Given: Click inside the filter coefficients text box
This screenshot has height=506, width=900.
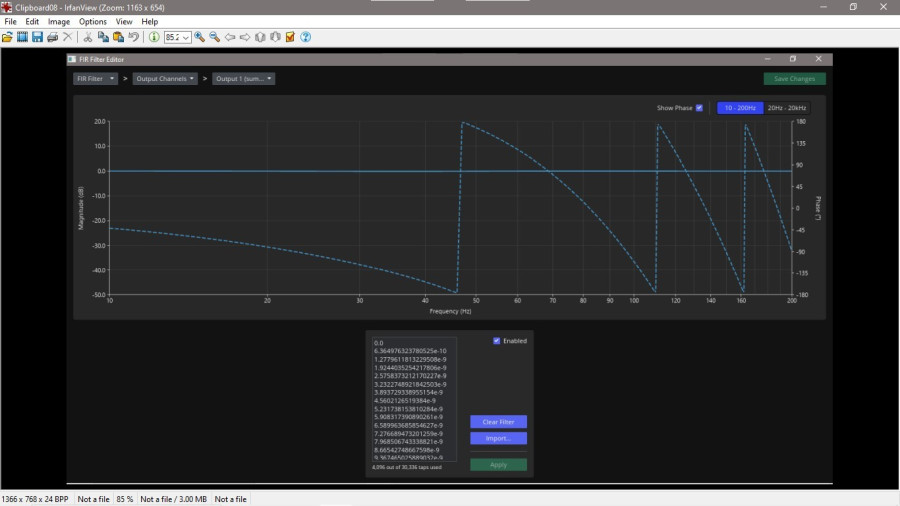Looking at the screenshot, I should (414, 399).
